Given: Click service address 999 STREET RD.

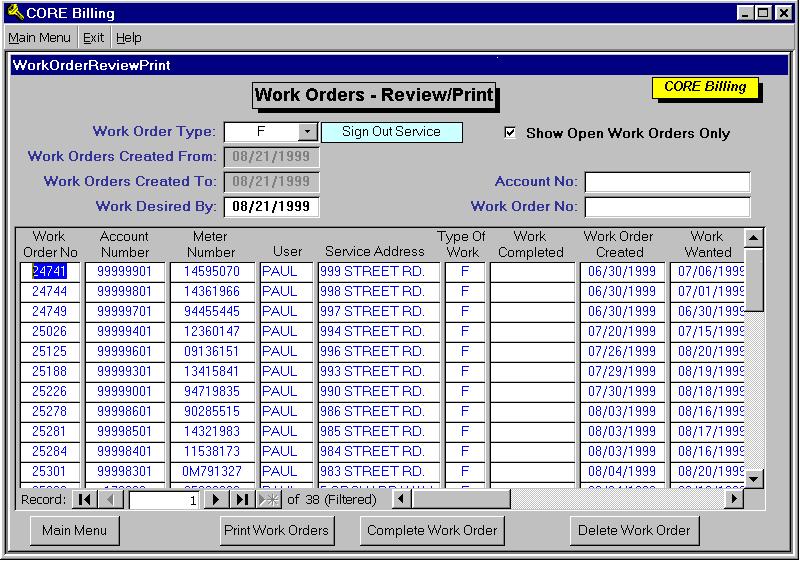Looking at the screenshot, I should [x=379, y=271].
